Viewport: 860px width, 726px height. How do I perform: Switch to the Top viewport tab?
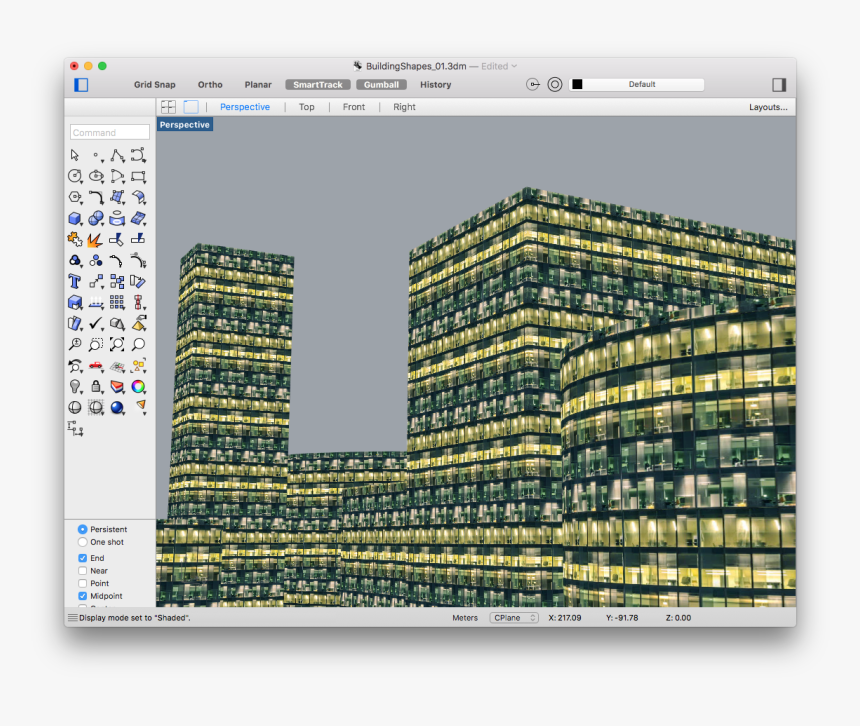point(307,107)
